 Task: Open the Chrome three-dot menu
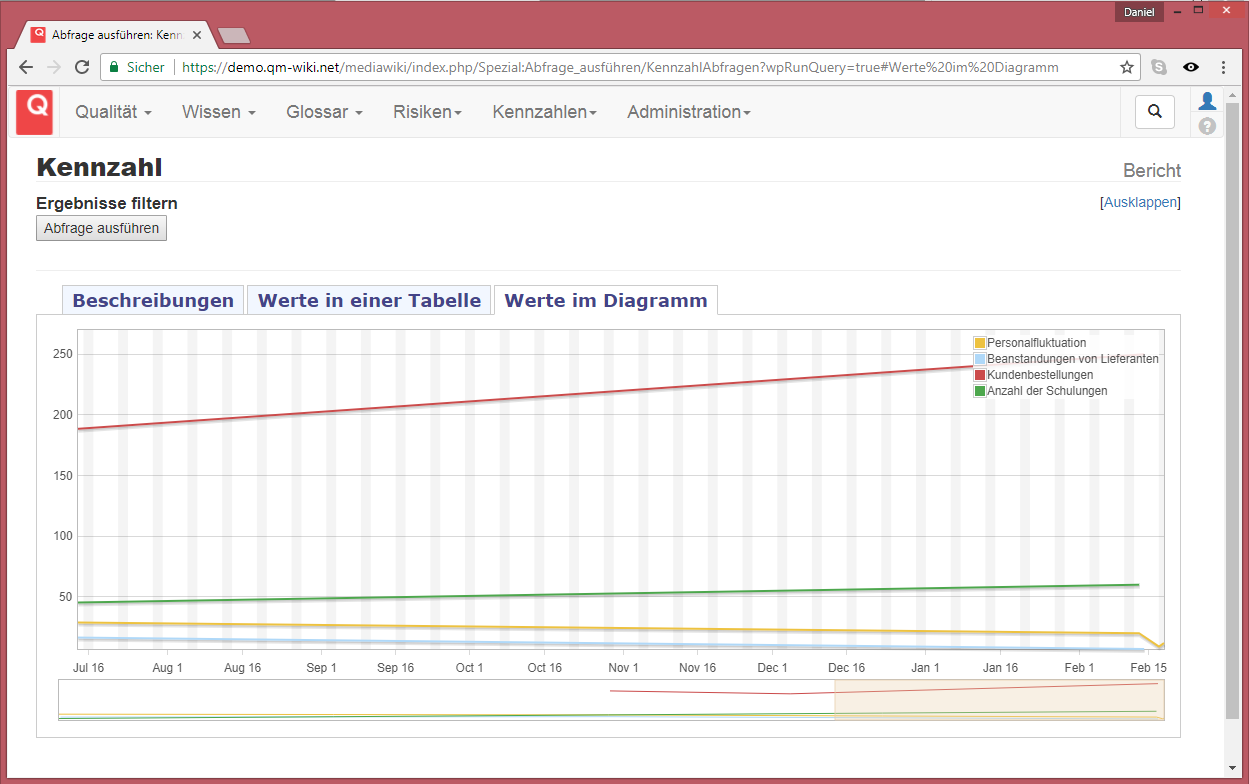[1223, 67]
